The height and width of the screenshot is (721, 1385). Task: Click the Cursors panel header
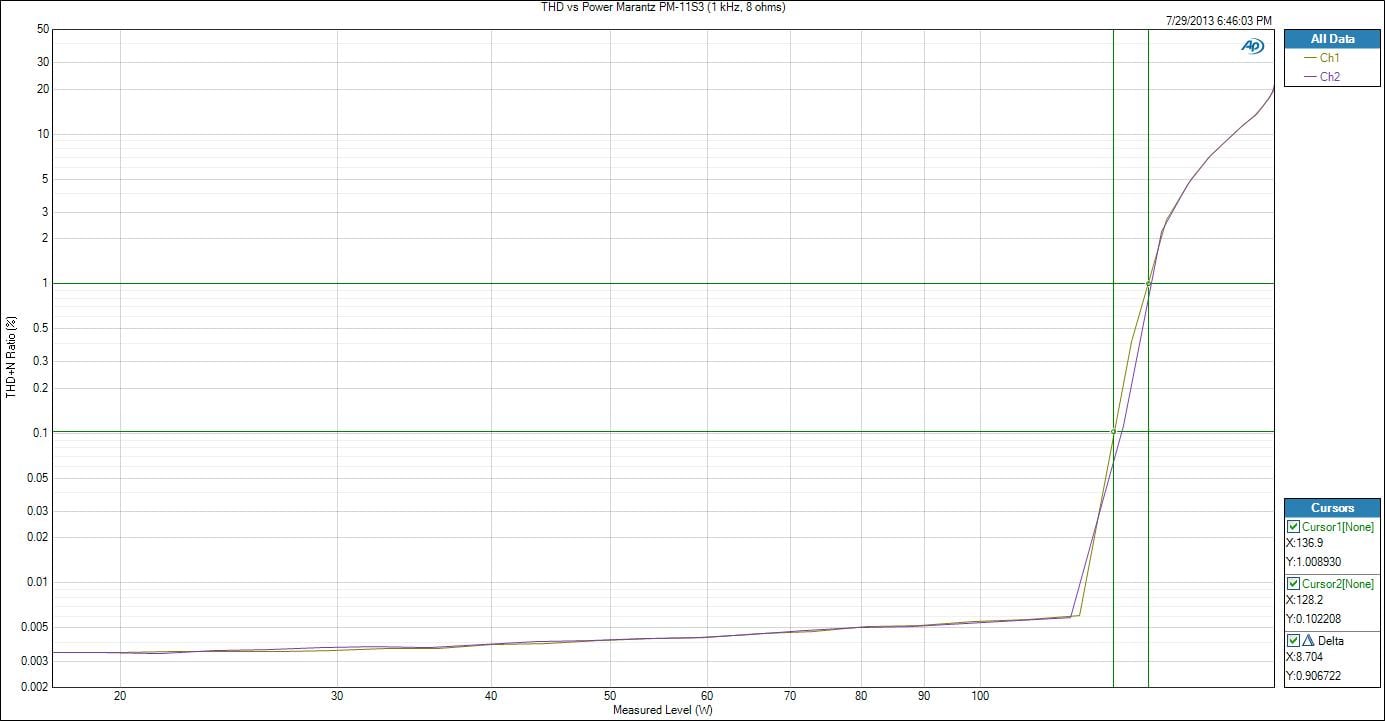(1332, 508)
